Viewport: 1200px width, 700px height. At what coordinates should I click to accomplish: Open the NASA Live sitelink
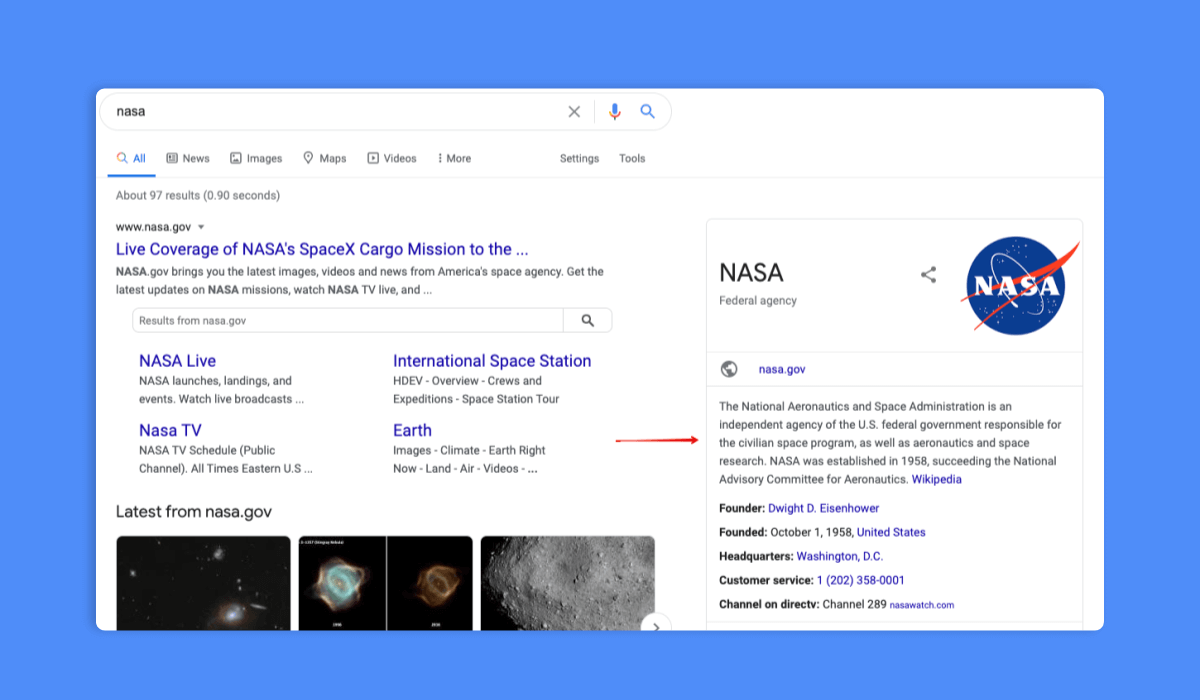[x=177, y=360]
